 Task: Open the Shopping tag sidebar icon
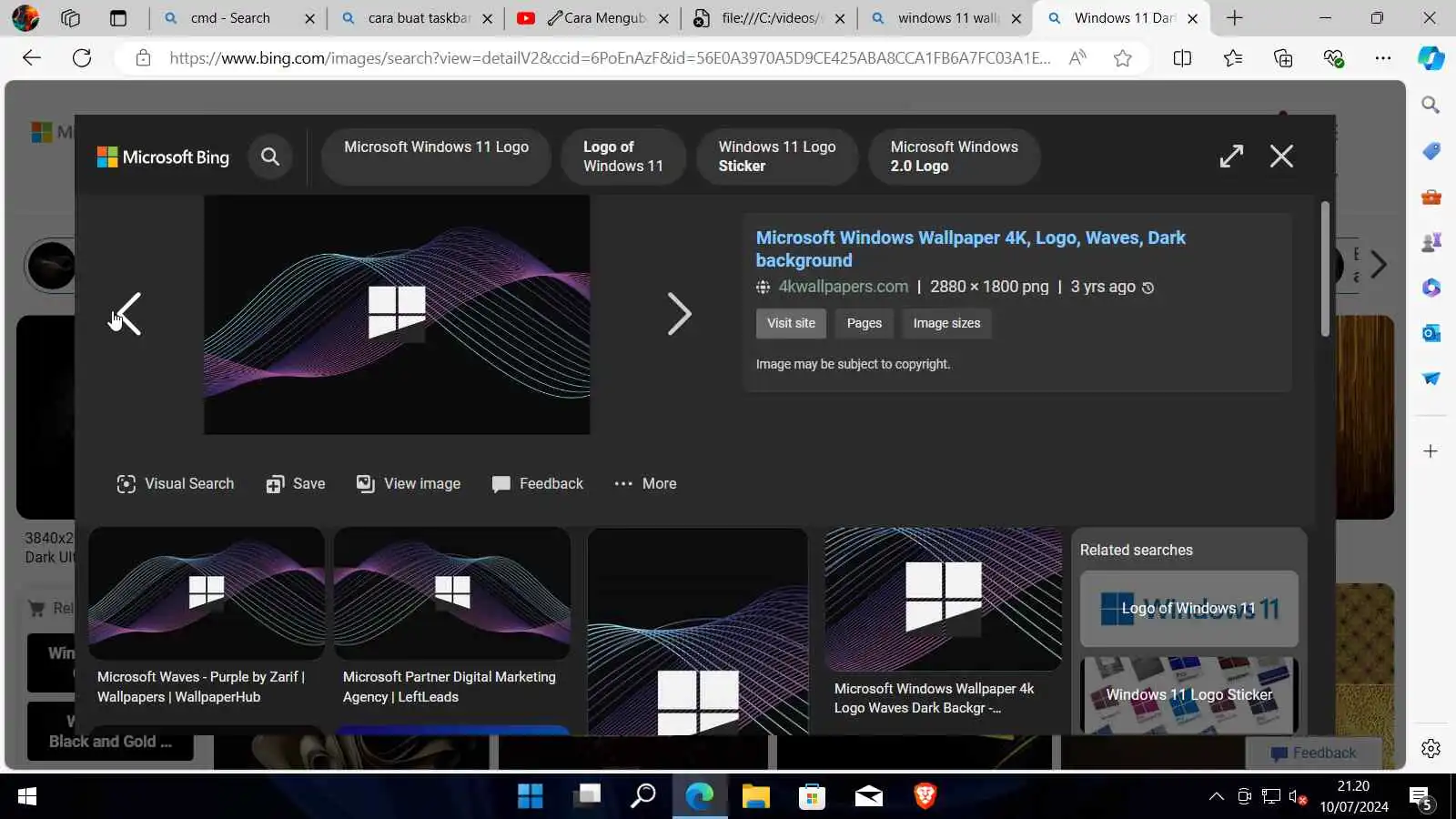(1431, 151)
